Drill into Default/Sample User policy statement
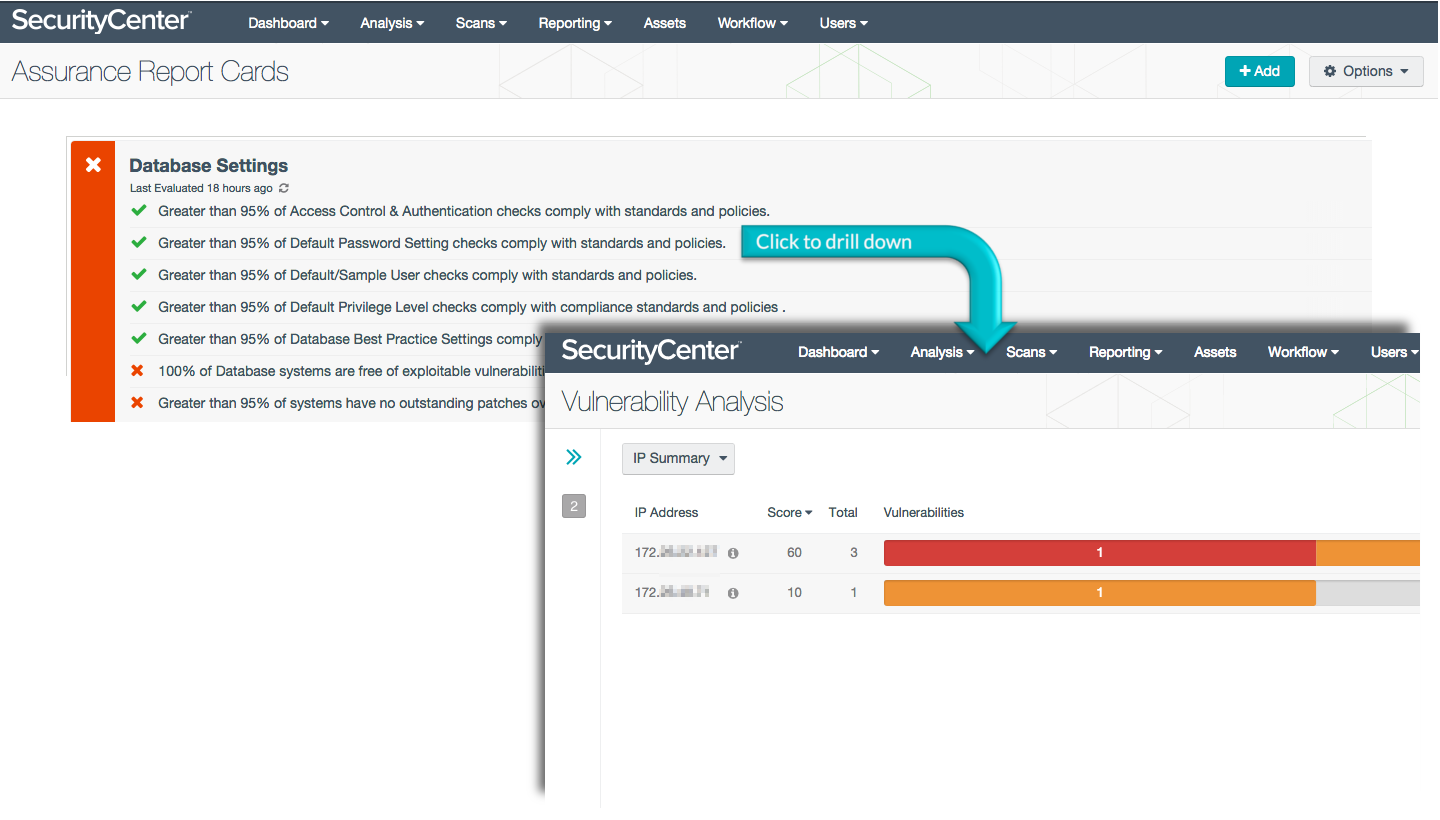This screenshot has width=1440, height=820. pyautogui.click(x=427, y=275)
